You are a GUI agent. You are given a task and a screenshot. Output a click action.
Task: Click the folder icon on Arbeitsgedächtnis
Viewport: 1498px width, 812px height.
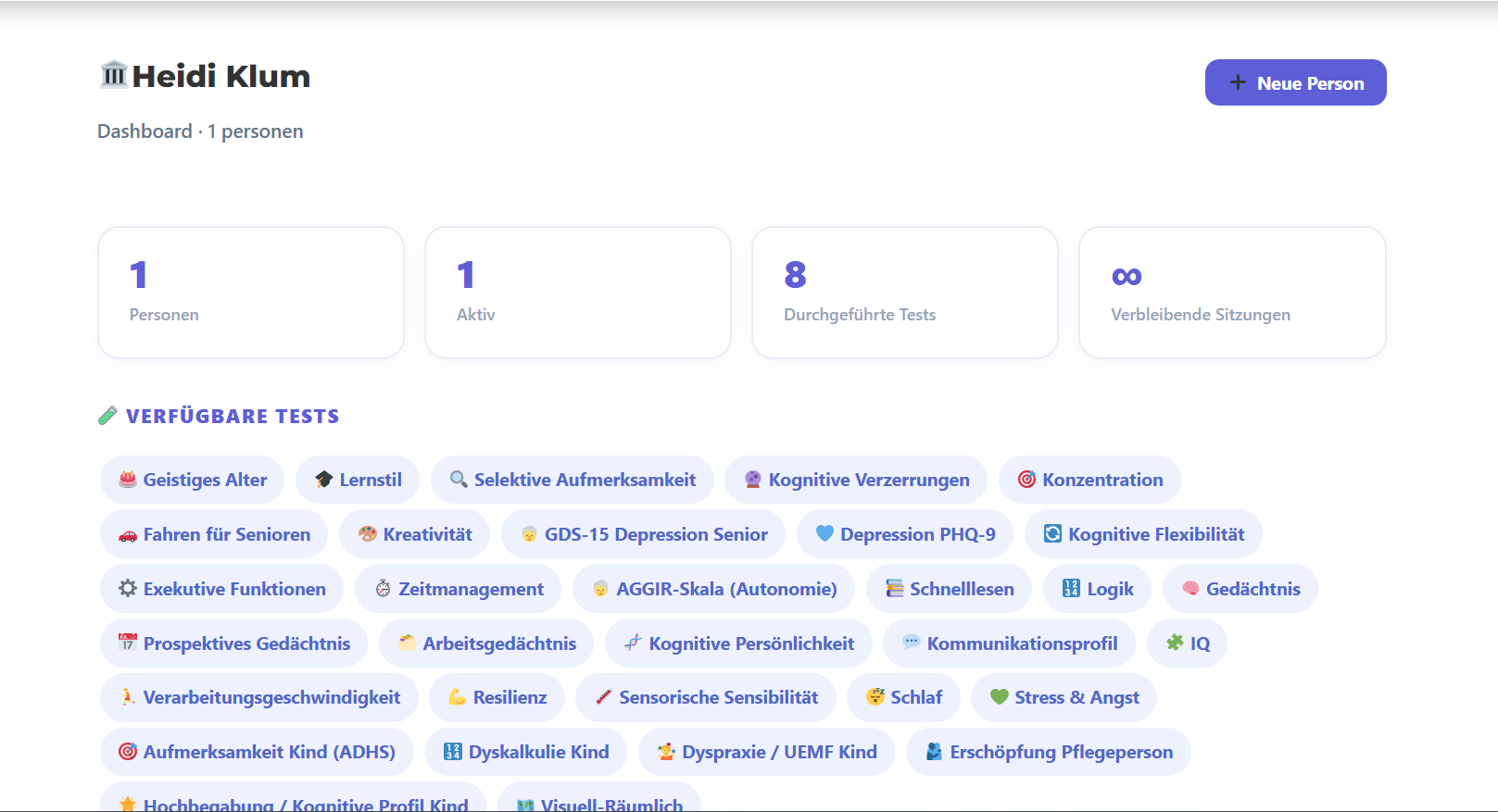coord(407,643)
